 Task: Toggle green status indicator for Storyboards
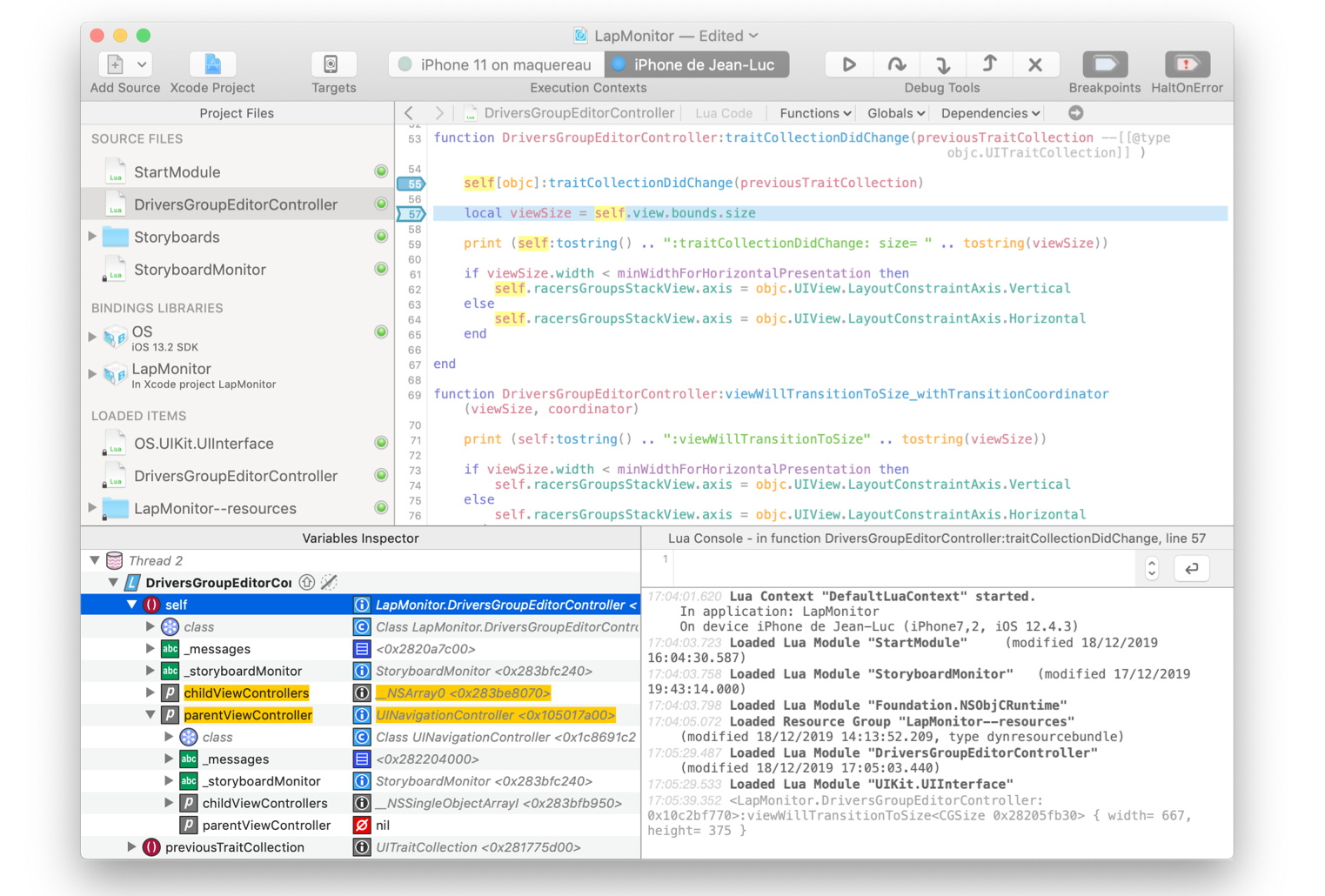point(381,237)
